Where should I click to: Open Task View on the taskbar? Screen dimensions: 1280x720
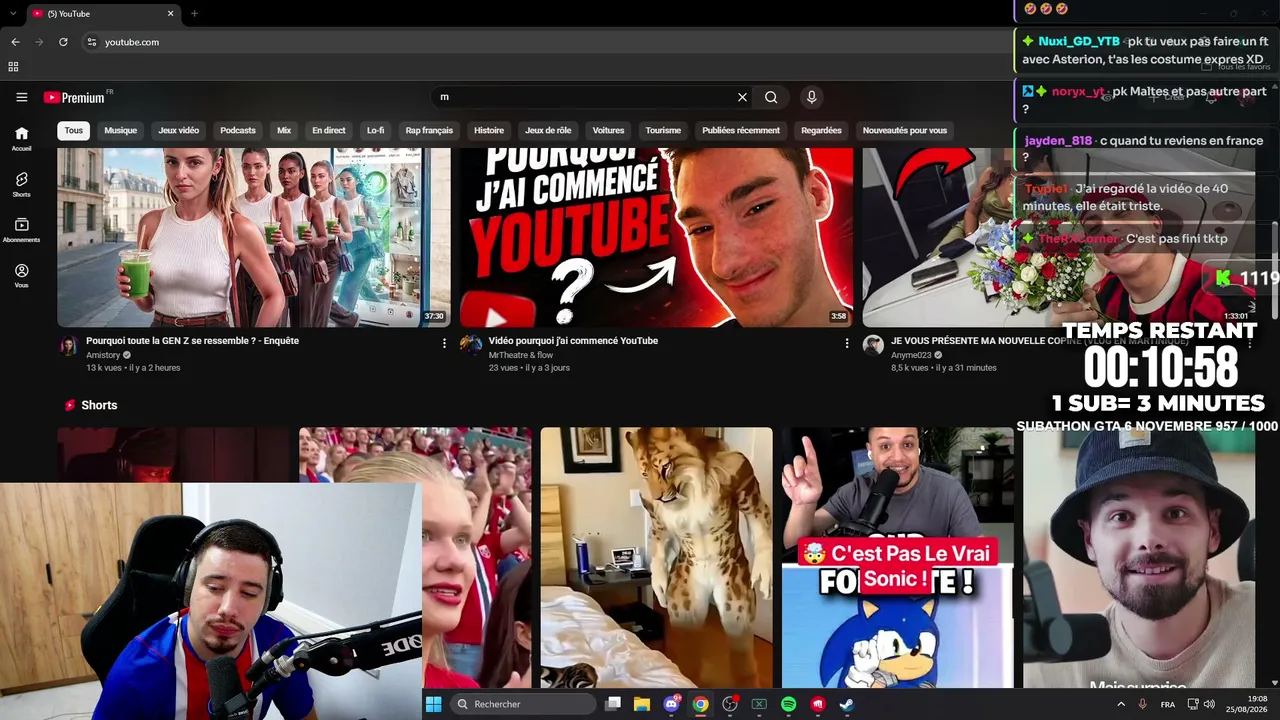coord(613,704)
